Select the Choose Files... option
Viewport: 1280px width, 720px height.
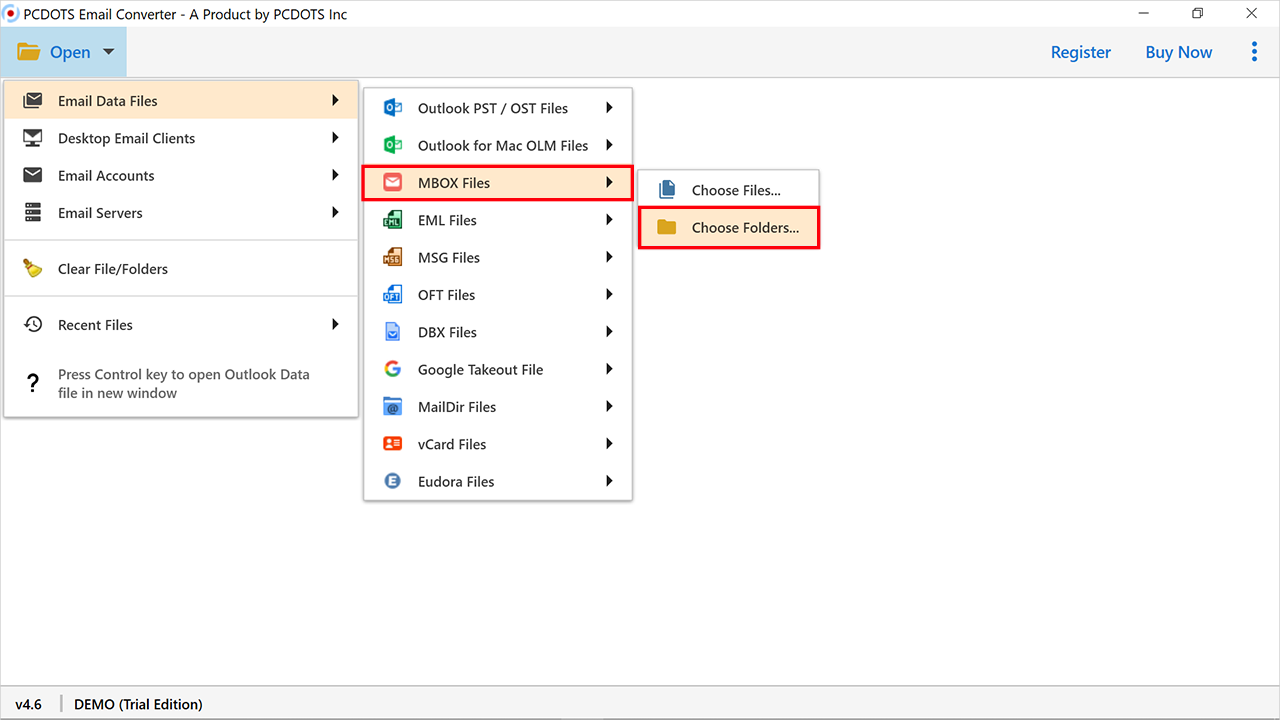click(x=729, y=190)
